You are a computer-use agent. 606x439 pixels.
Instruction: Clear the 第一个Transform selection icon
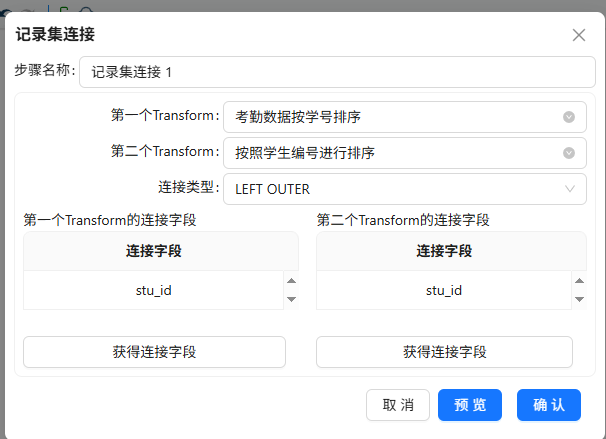569,117
